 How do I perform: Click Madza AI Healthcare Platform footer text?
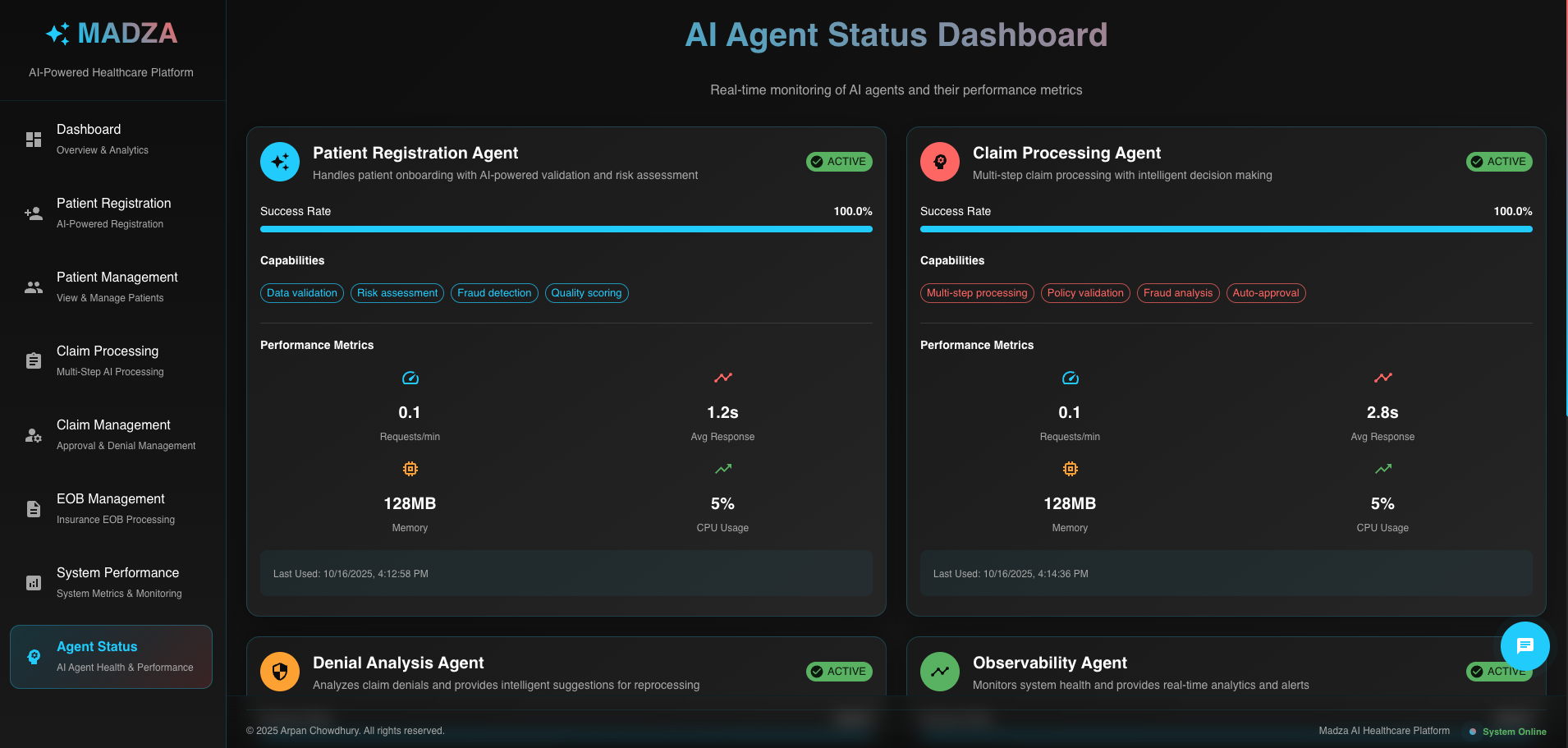pos(1384,731)
